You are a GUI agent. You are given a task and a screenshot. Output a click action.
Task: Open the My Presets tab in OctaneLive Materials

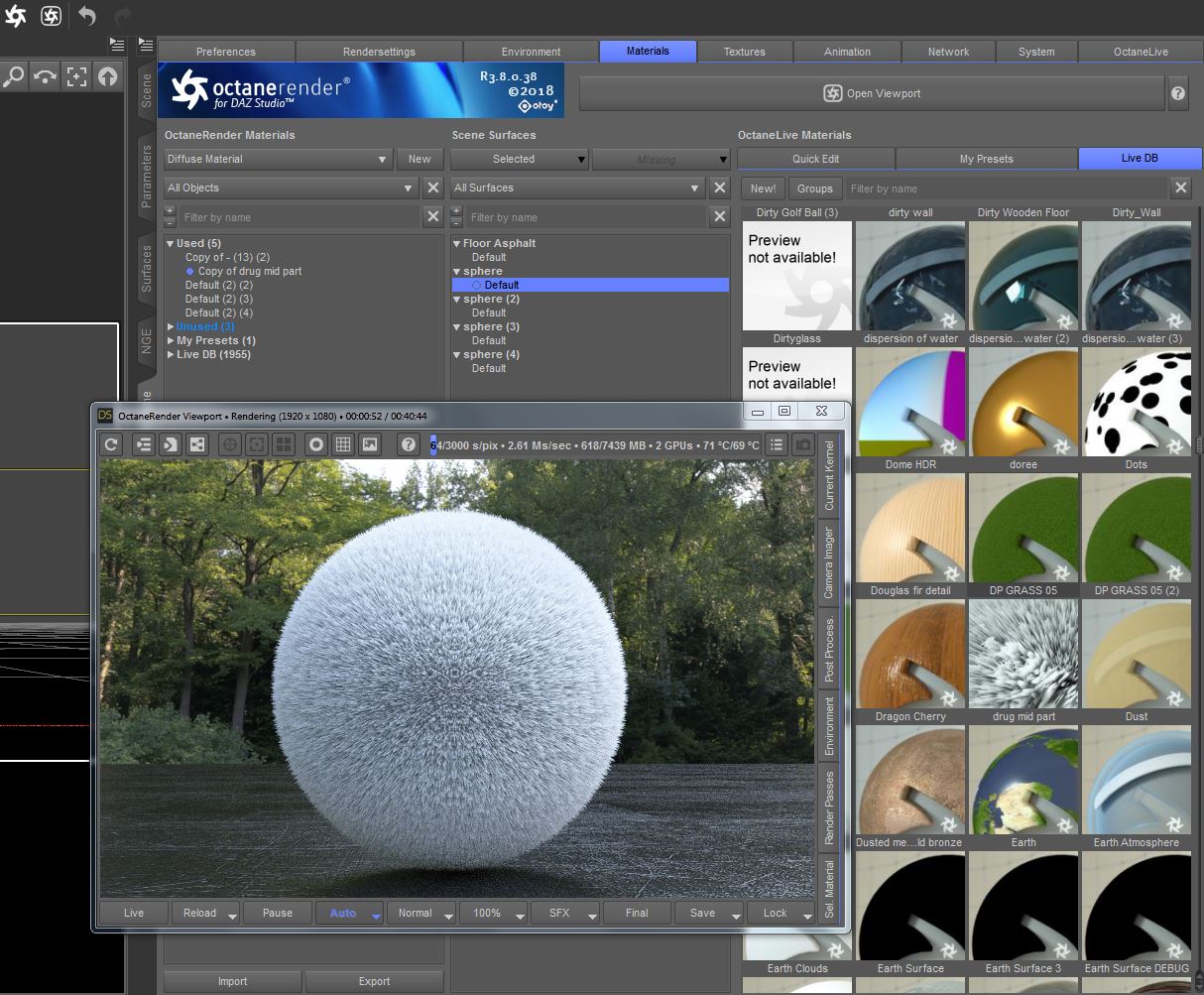[x=986, y=159]
